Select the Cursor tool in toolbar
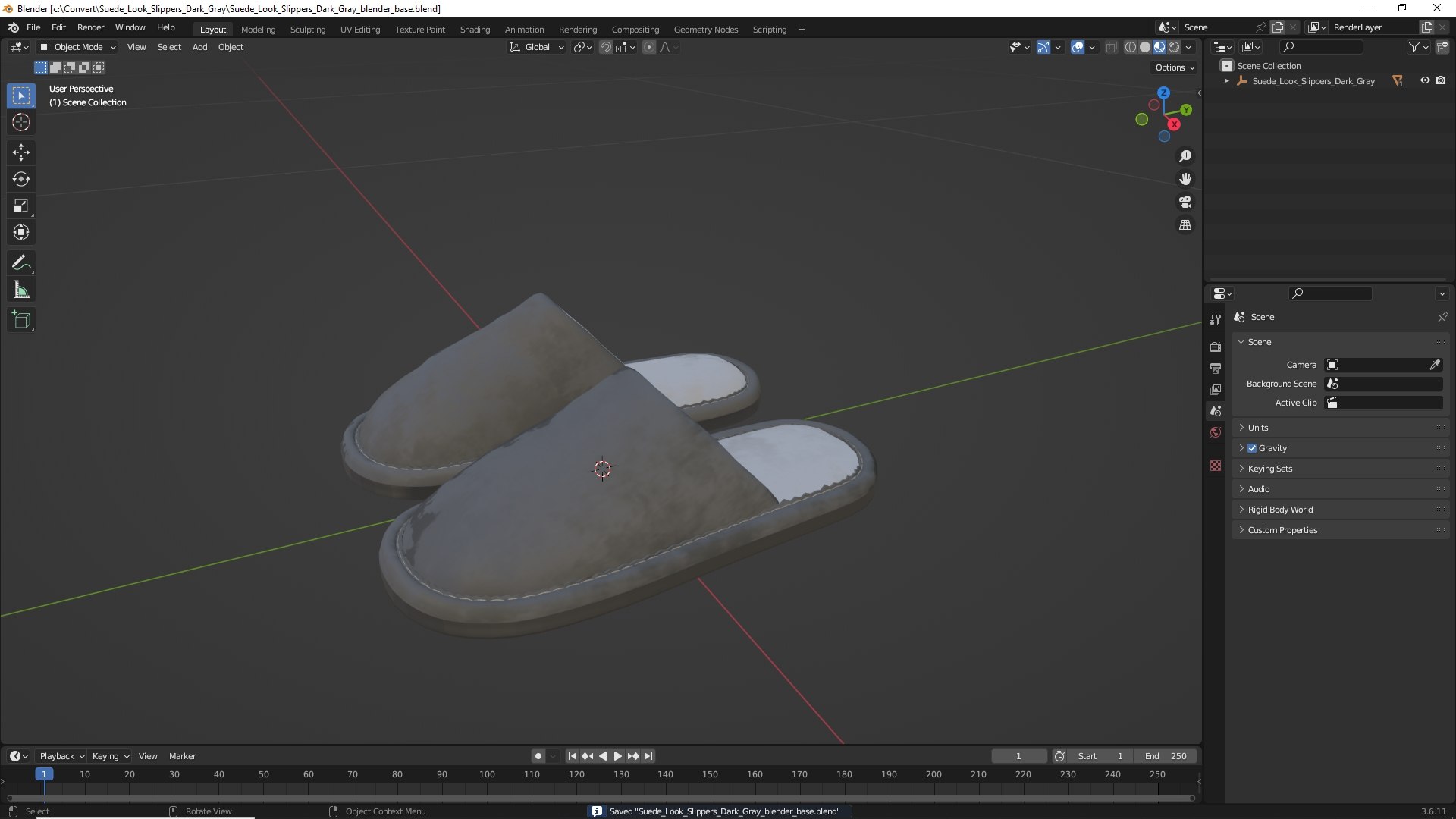The image size is (1456, 819). coord(21,122)
